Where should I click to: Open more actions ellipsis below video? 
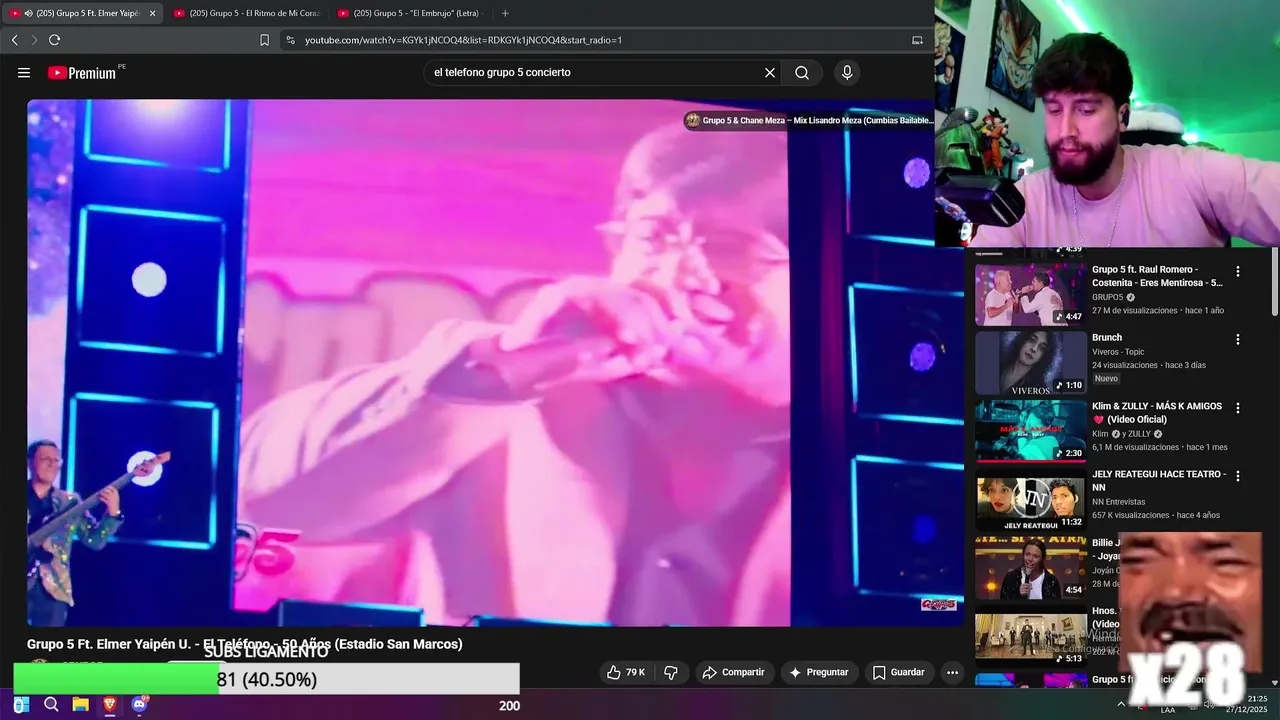pyautogui.click(x=952, y=672)
